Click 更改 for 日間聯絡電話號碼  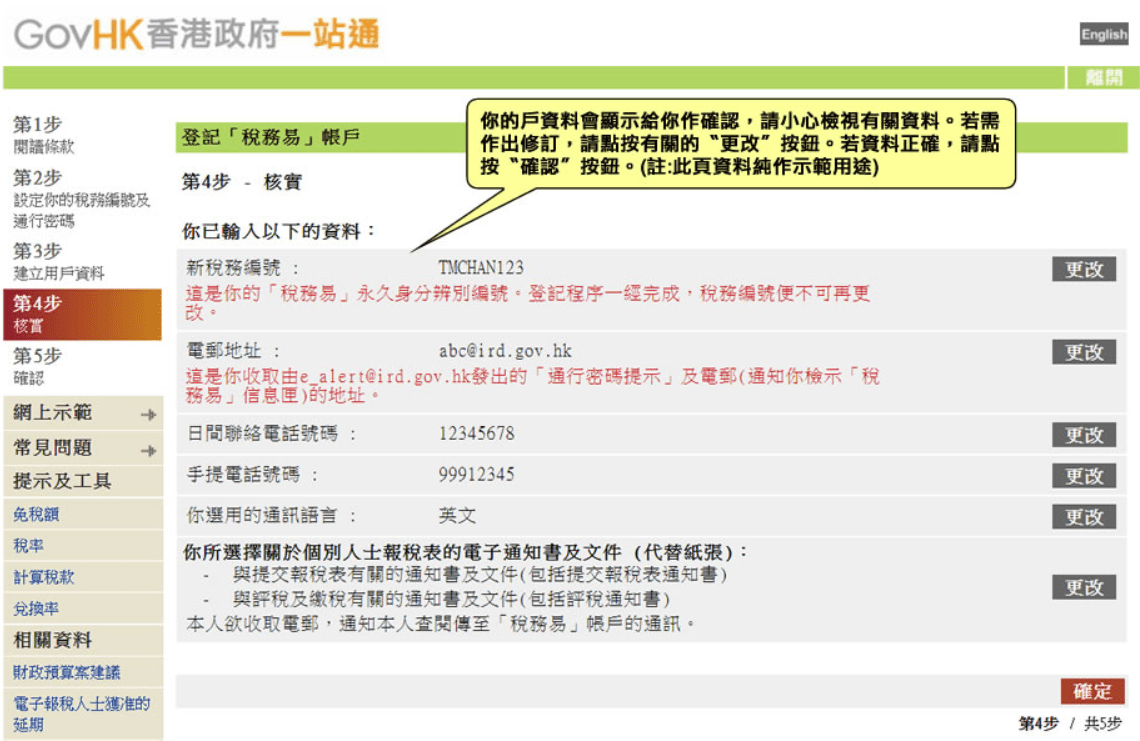click(1083, 435)
